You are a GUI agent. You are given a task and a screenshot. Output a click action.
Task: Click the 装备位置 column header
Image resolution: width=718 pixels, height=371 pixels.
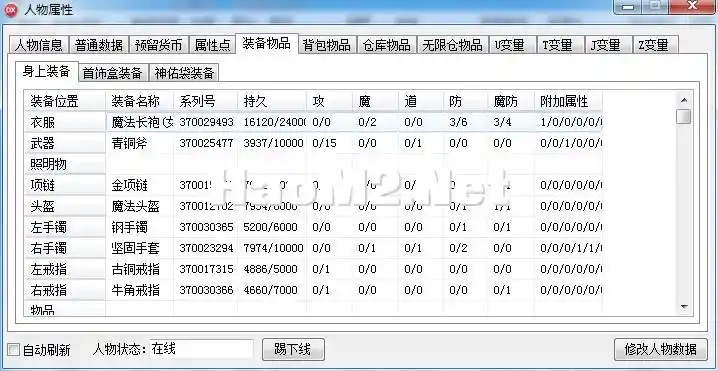pyautogui.click(x=65, y=101)
